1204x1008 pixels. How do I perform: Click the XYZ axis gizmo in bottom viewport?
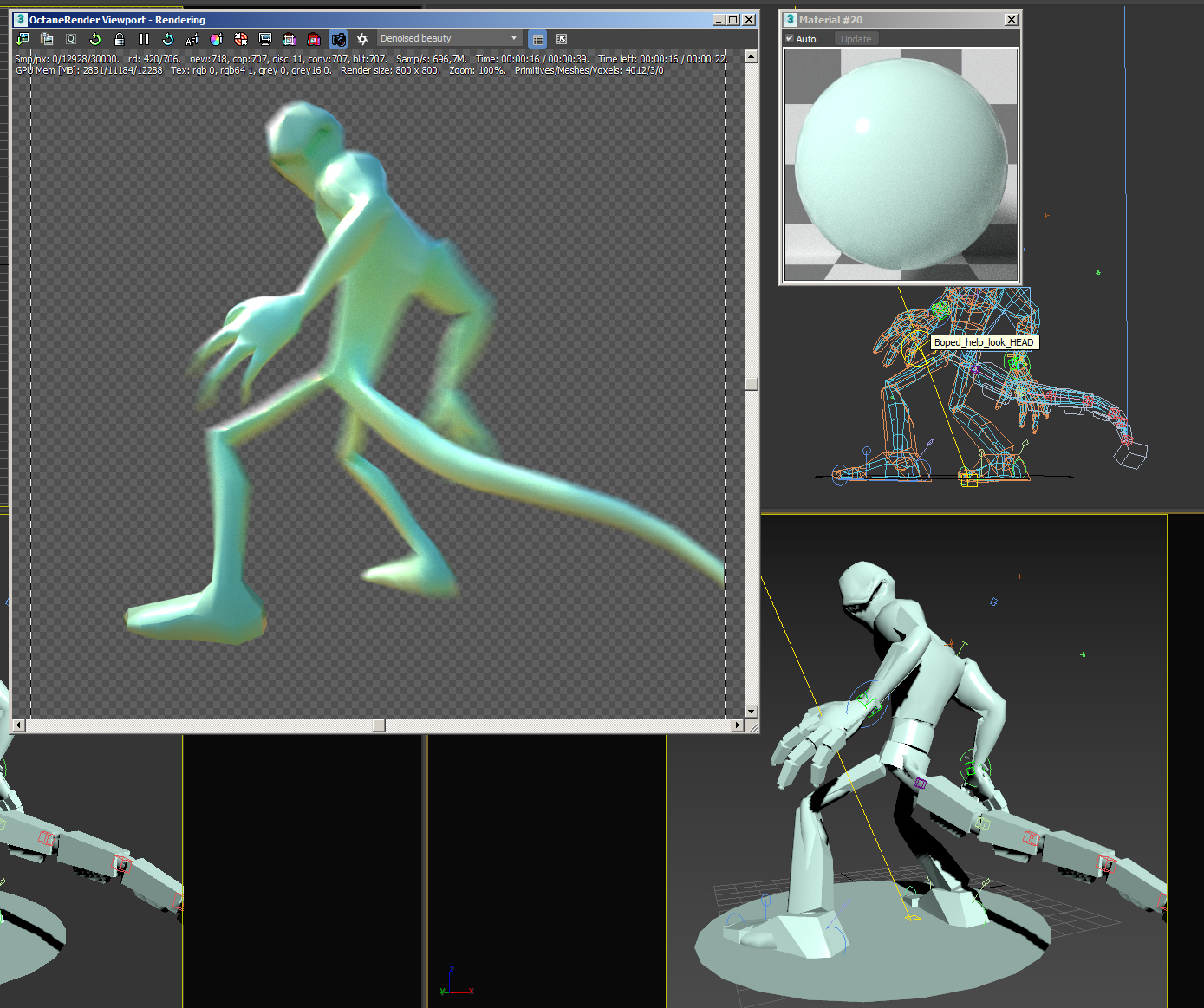[x=455, y=982]
